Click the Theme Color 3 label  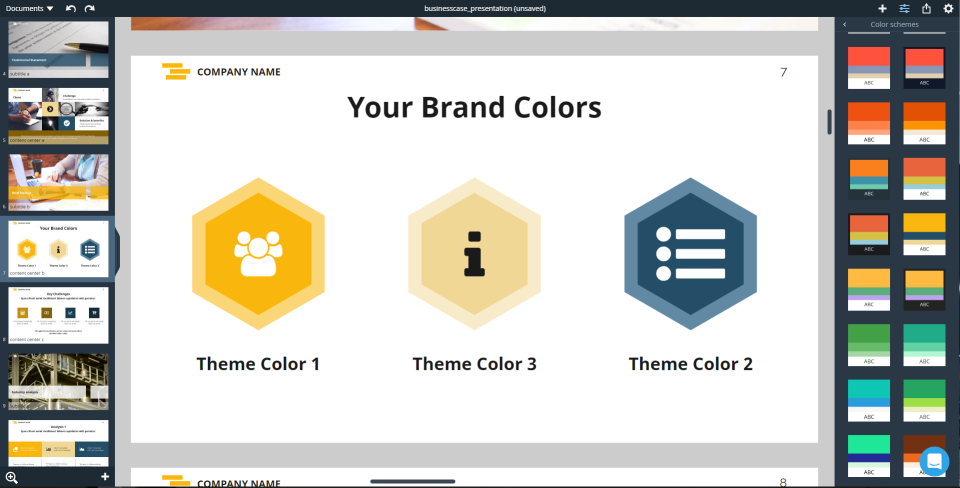point(474,364)
